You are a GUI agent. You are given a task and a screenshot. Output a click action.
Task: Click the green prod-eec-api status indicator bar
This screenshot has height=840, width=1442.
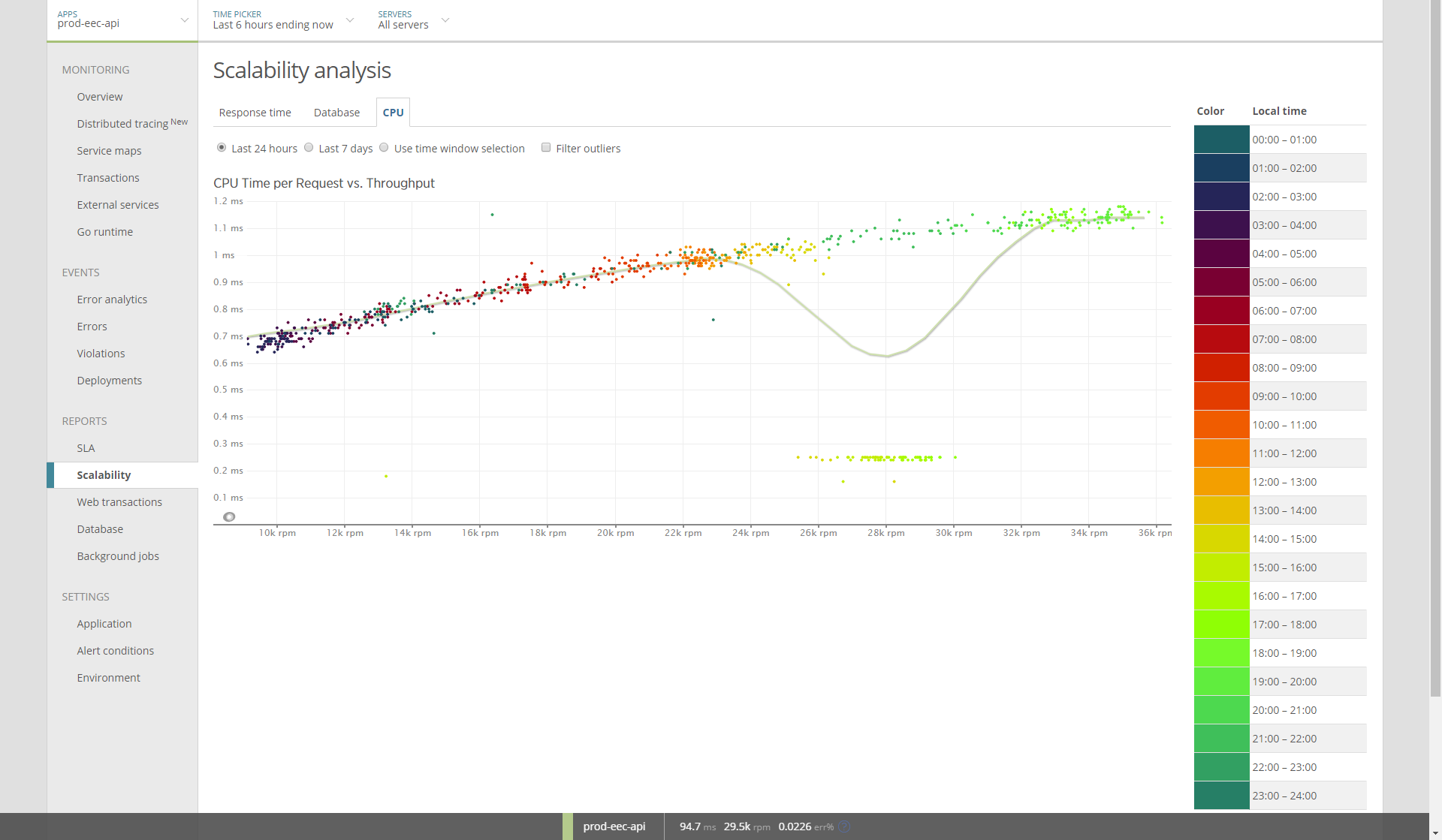pos(567,826)
